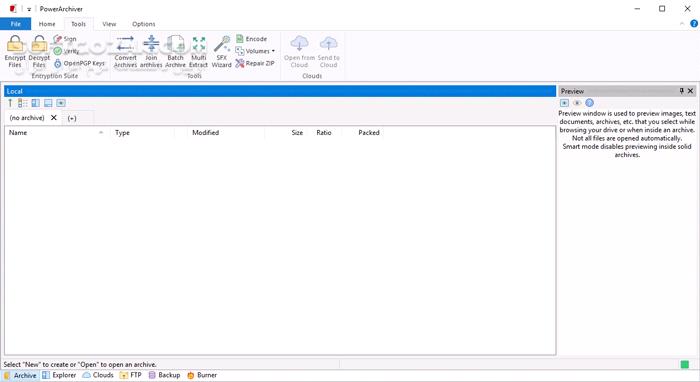This screenshot has width=700, height=382.
Task: Click the 'Encryption Suite' group label
Action: (x=55, y=76)
